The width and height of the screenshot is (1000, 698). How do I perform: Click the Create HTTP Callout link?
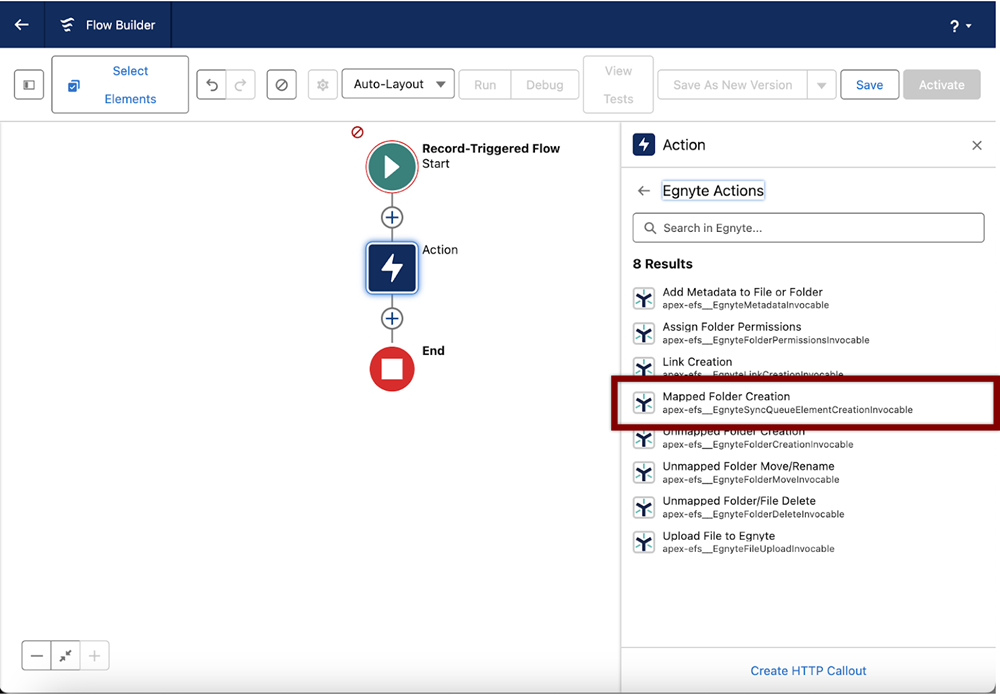(808, 671)
